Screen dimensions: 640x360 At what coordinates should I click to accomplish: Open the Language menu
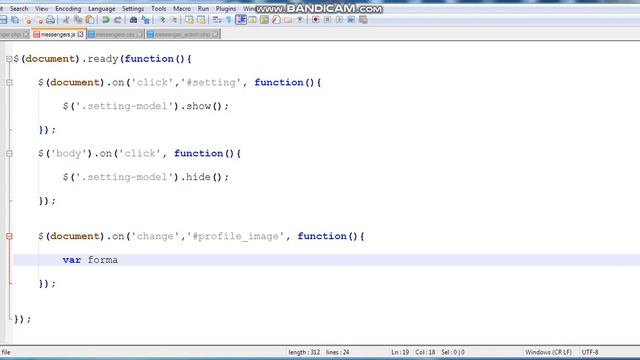[x=102, y=9]
